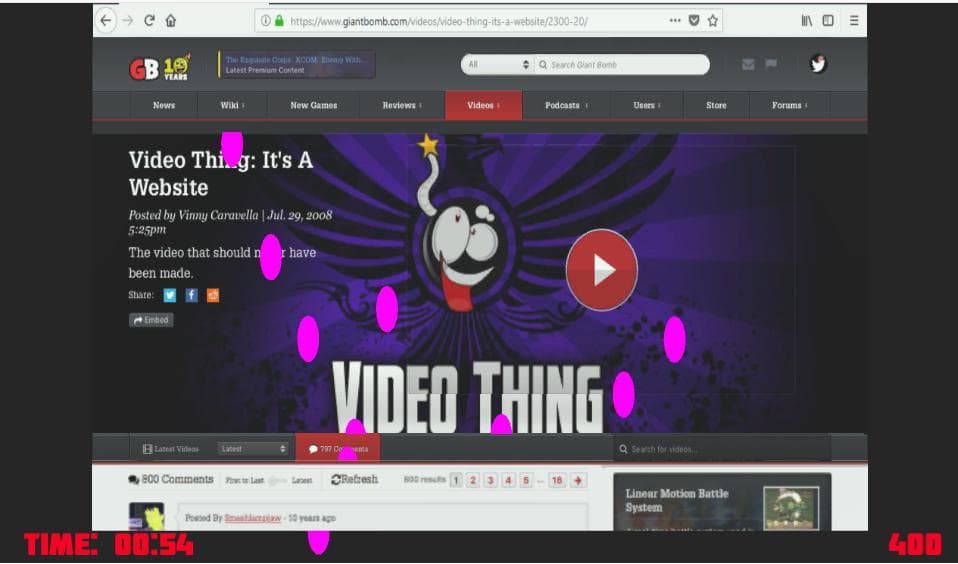958x564 pixels.
Task: Open the browser library icon
Action: (807, 21)
